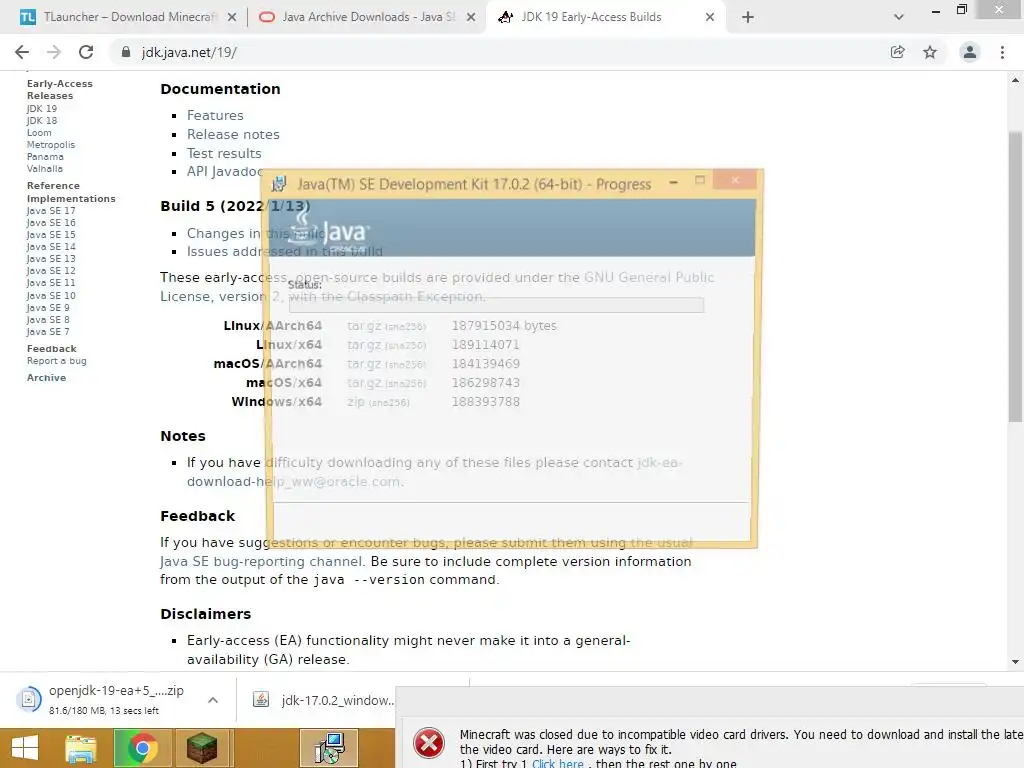Reload the jdk.java.net page
1024x768 pixels.
point(86,52)
